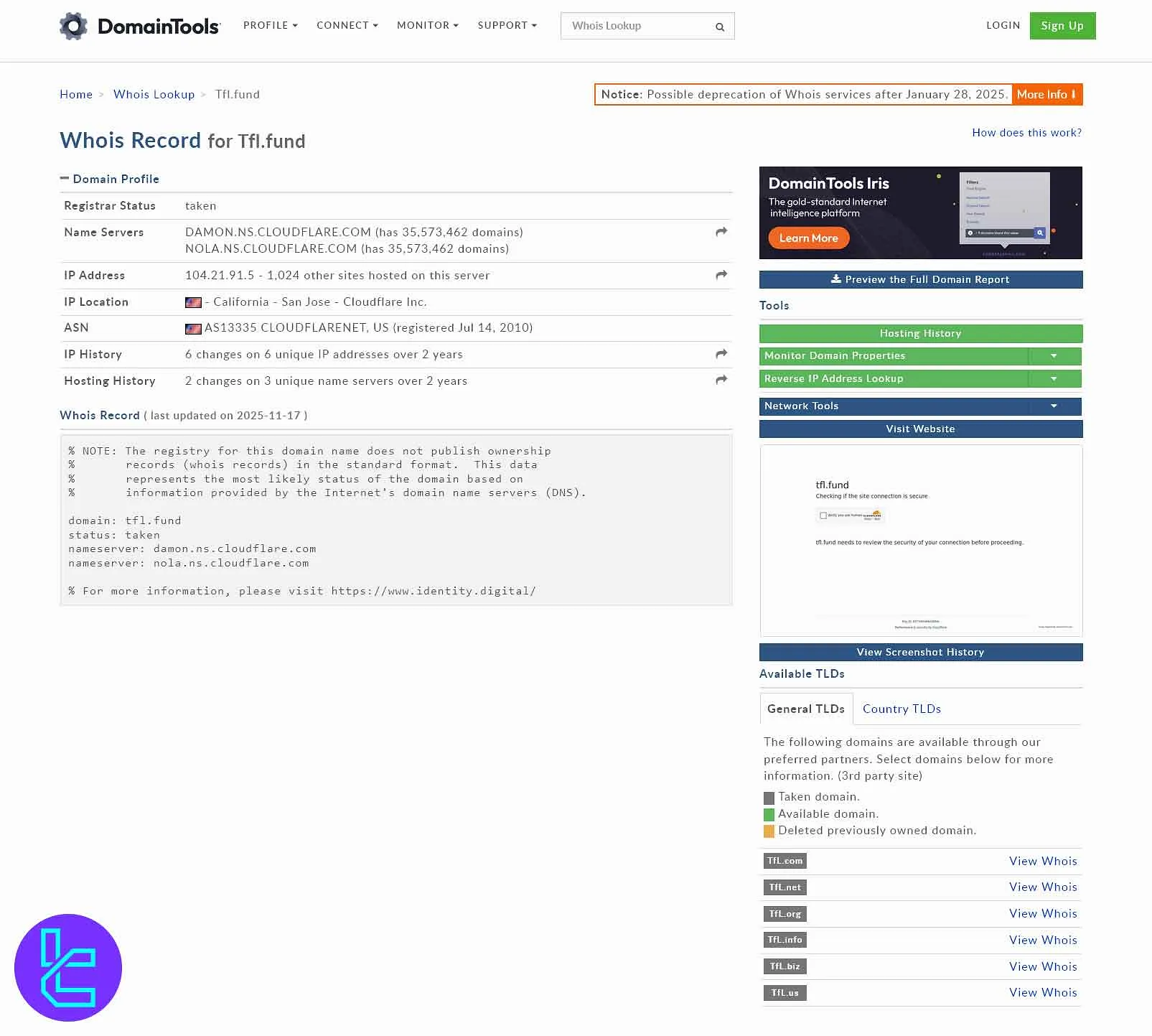Click the share arrow in Hosting History row

721,380
